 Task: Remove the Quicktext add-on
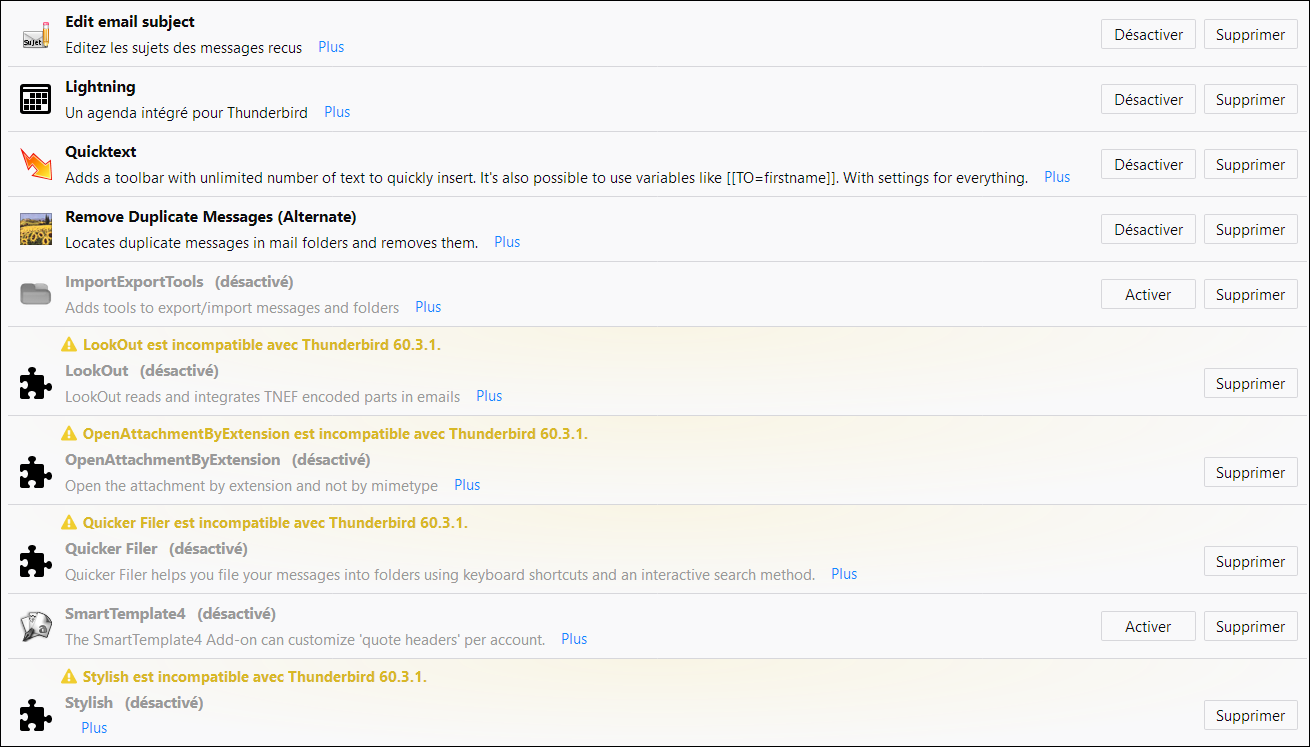click(x=1250, y=165)
